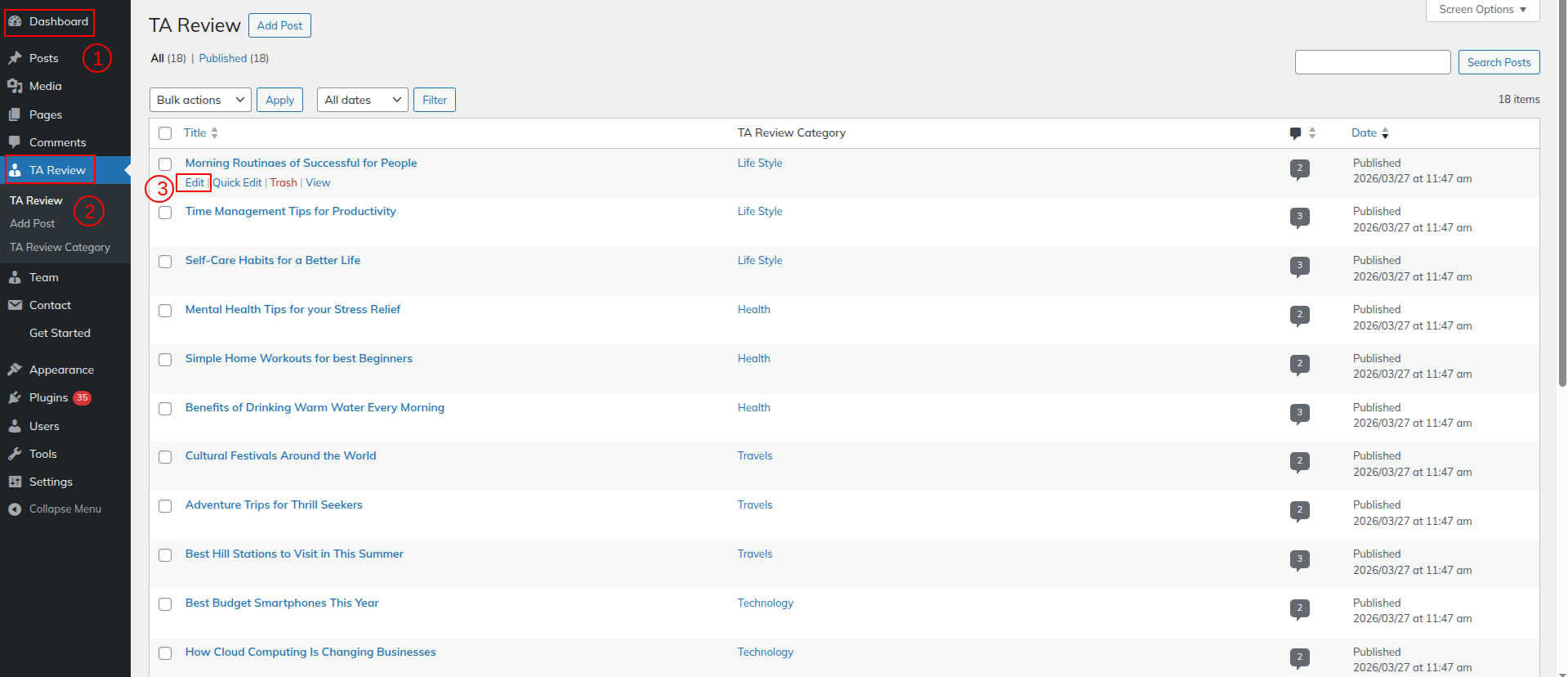Screen dimensions: 1568x677
Task: Click the comments column header bubble icon
Action: coord(1295,133)
